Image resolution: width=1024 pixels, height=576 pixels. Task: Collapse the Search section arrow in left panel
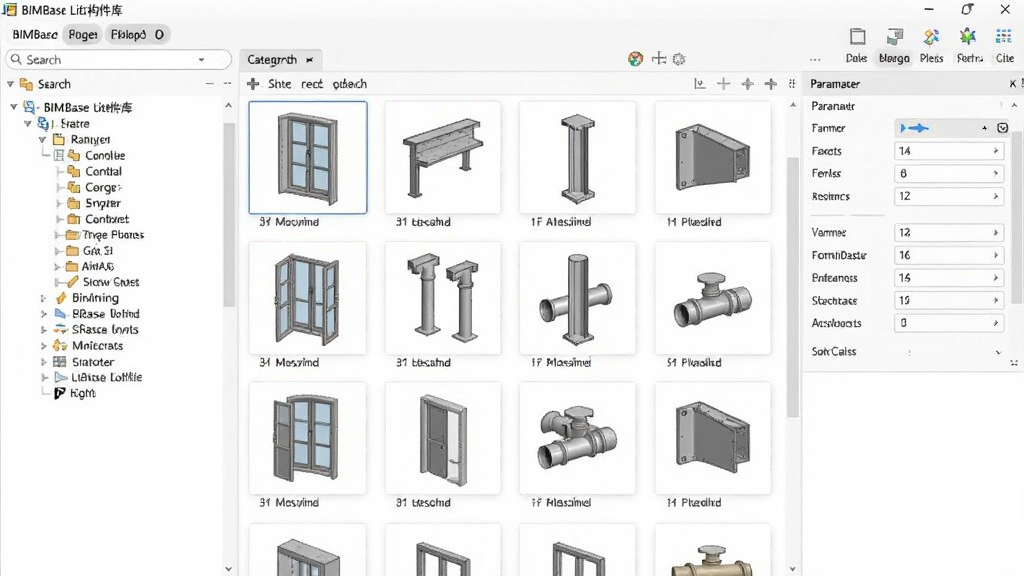tap(10, 84)
